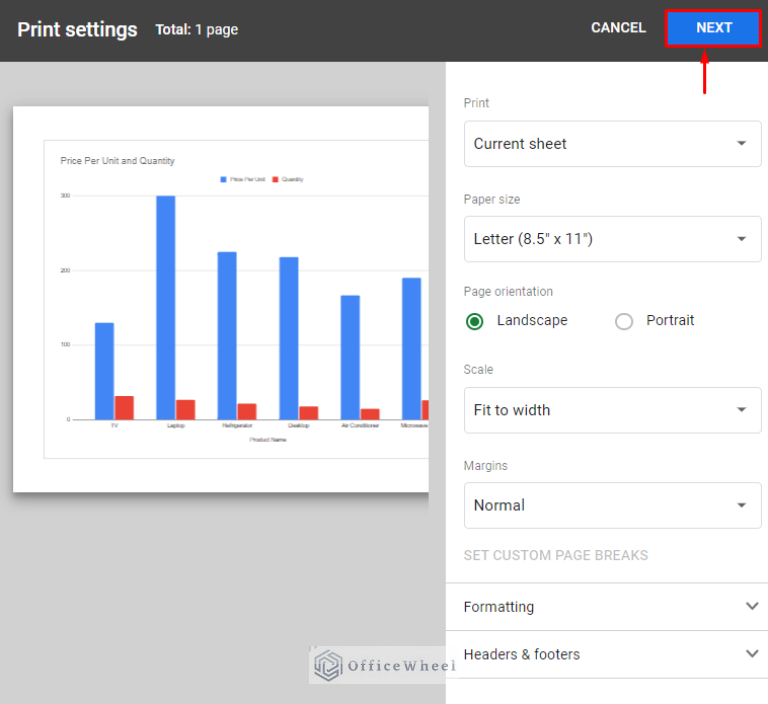Click the blue Price Per Unit legend swatch
Image resolution: width=768 pixels, height=704 pixels.
tap(223, 179)
